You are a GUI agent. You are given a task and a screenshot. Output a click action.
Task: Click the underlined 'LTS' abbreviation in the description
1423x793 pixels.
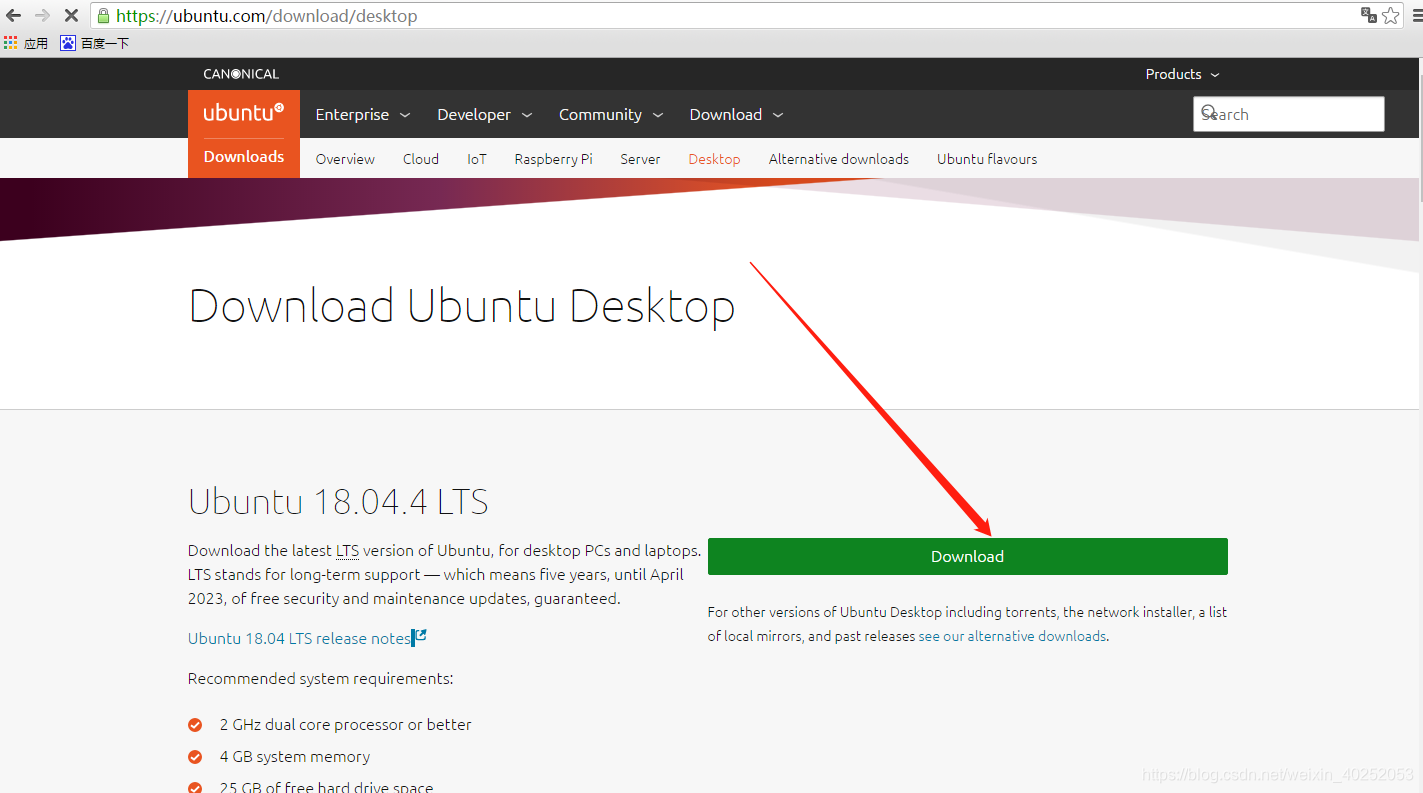pyautogui.click(x=347, y=550)
